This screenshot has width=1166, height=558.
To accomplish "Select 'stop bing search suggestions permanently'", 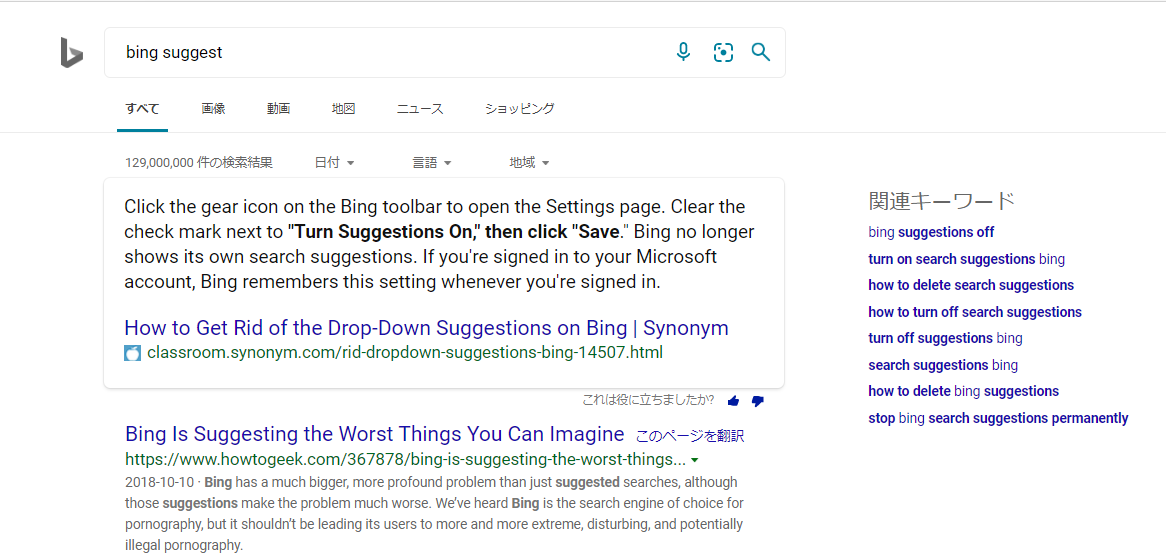I will 998,417.
